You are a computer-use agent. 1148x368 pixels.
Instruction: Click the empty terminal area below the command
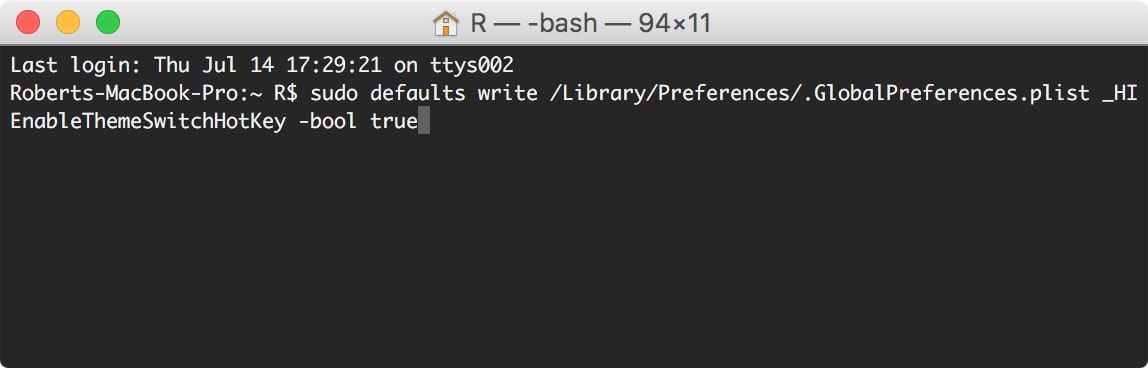(x=574, y=249)
